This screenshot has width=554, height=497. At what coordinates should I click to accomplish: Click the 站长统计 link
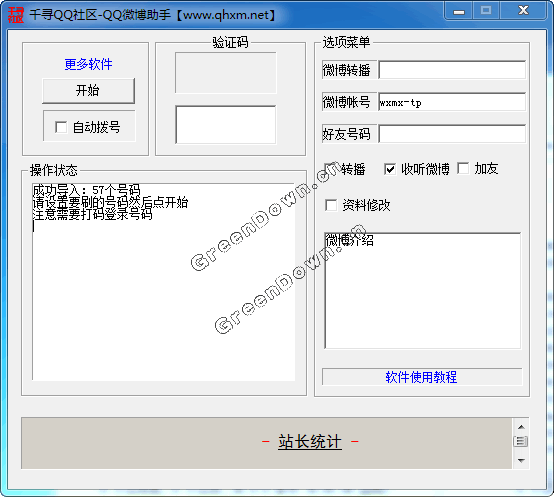(x=310, y=442)
